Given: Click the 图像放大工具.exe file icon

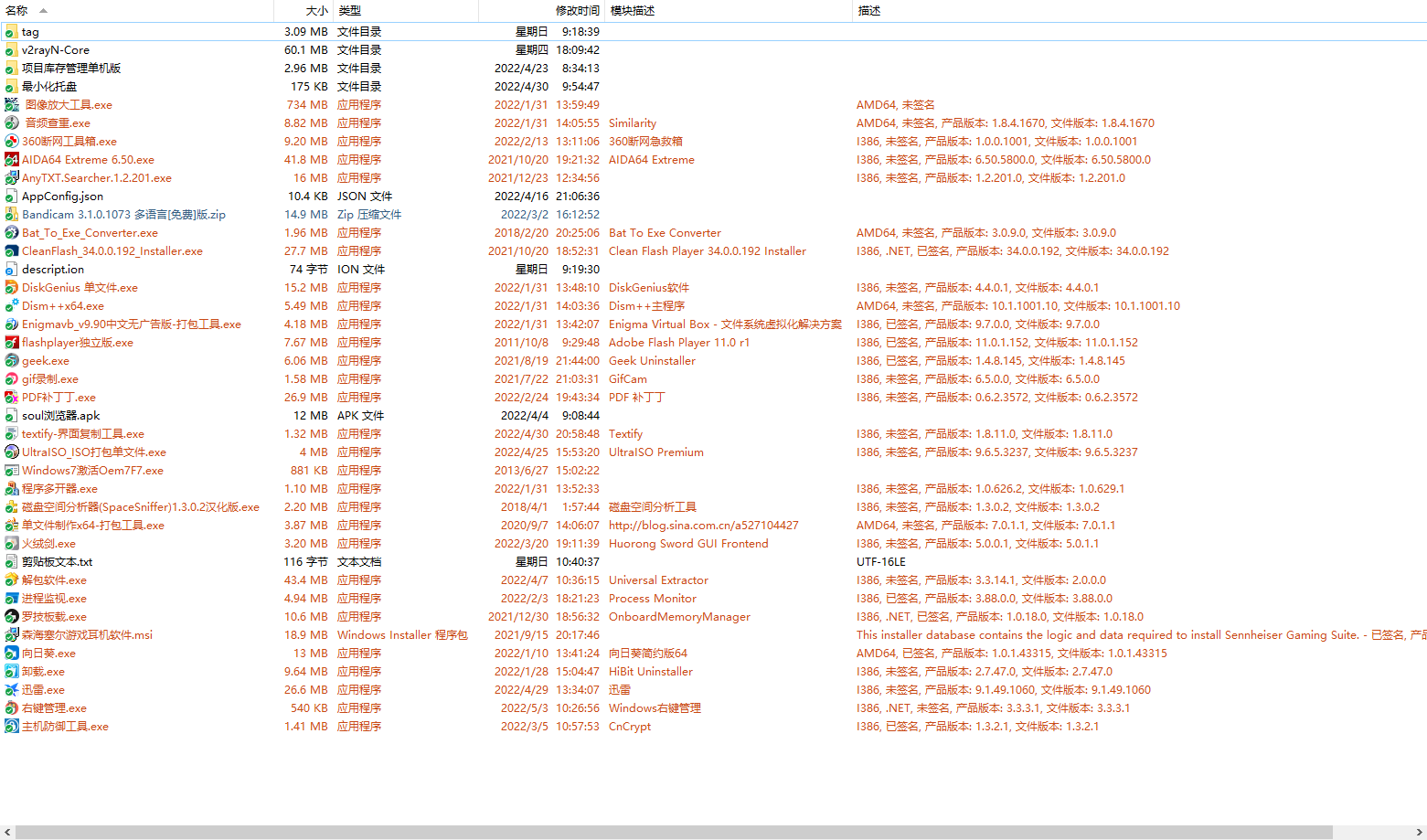Looking at the screenshot, I should (11, 105).
